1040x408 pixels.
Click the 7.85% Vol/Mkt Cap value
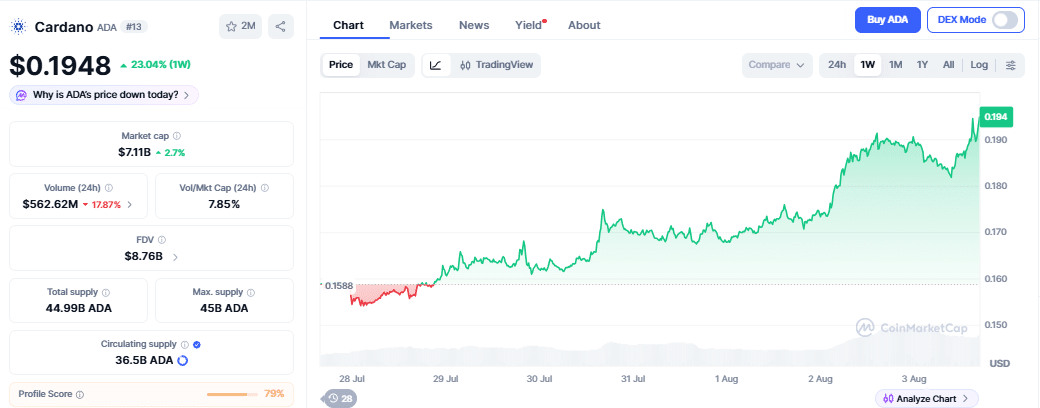coord(224,204)
